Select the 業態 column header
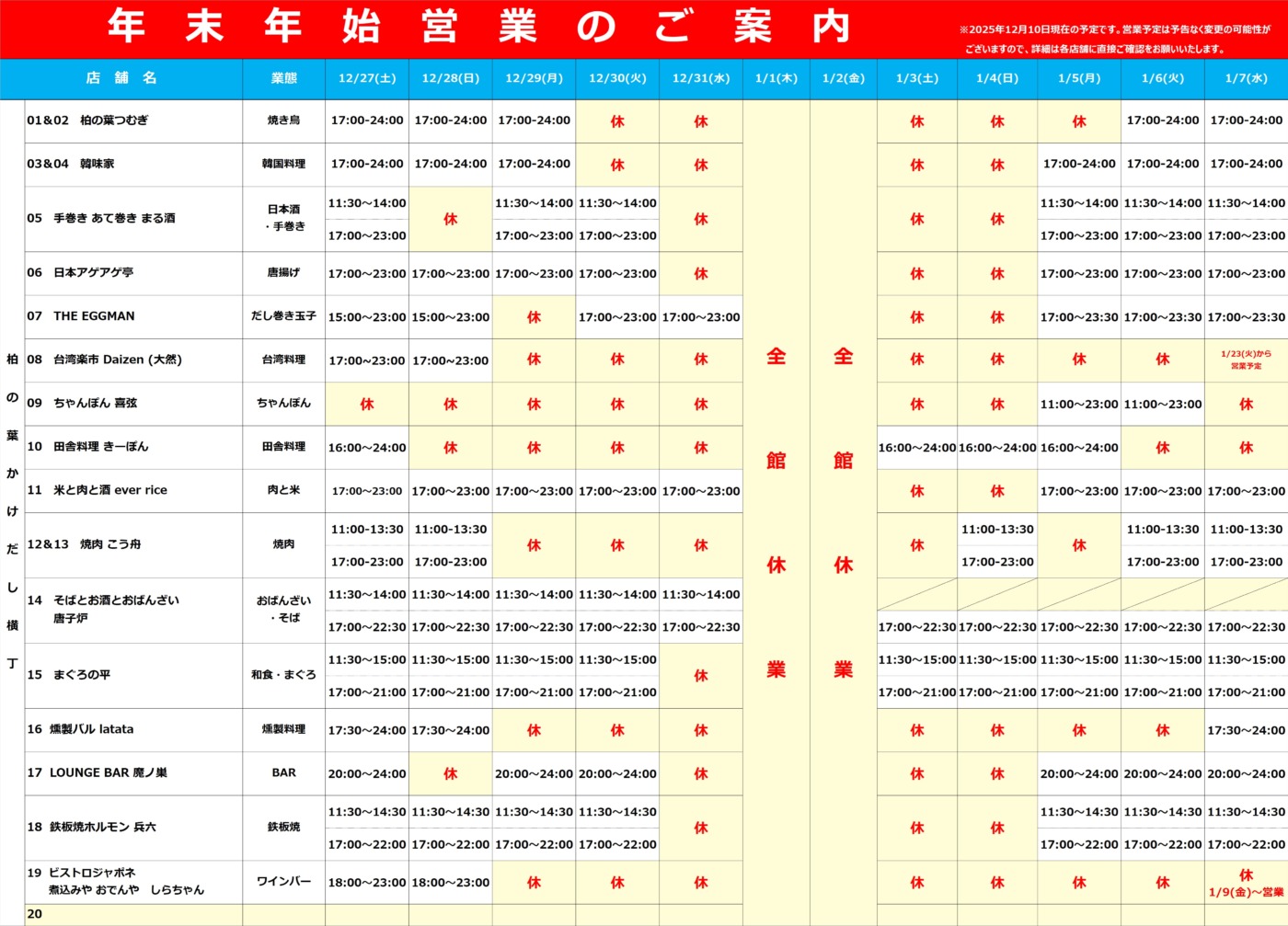1288x926 pixels. 283,78
